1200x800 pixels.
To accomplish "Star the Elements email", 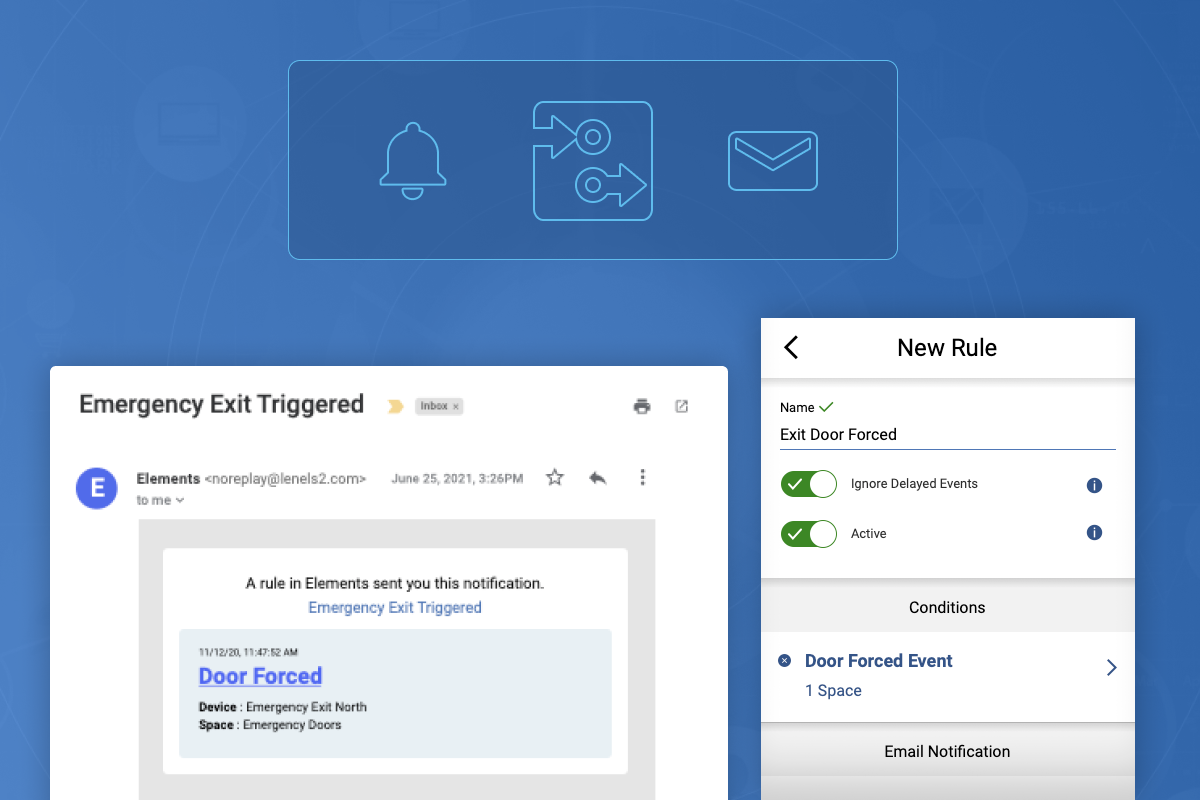I will [555, 478].
